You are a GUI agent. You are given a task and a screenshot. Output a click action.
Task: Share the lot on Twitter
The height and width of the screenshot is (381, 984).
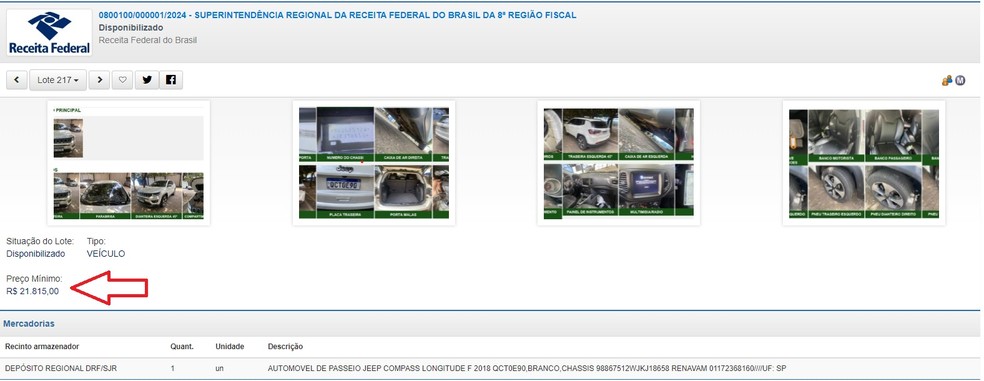pyautogui.click(x=147, y=80)
